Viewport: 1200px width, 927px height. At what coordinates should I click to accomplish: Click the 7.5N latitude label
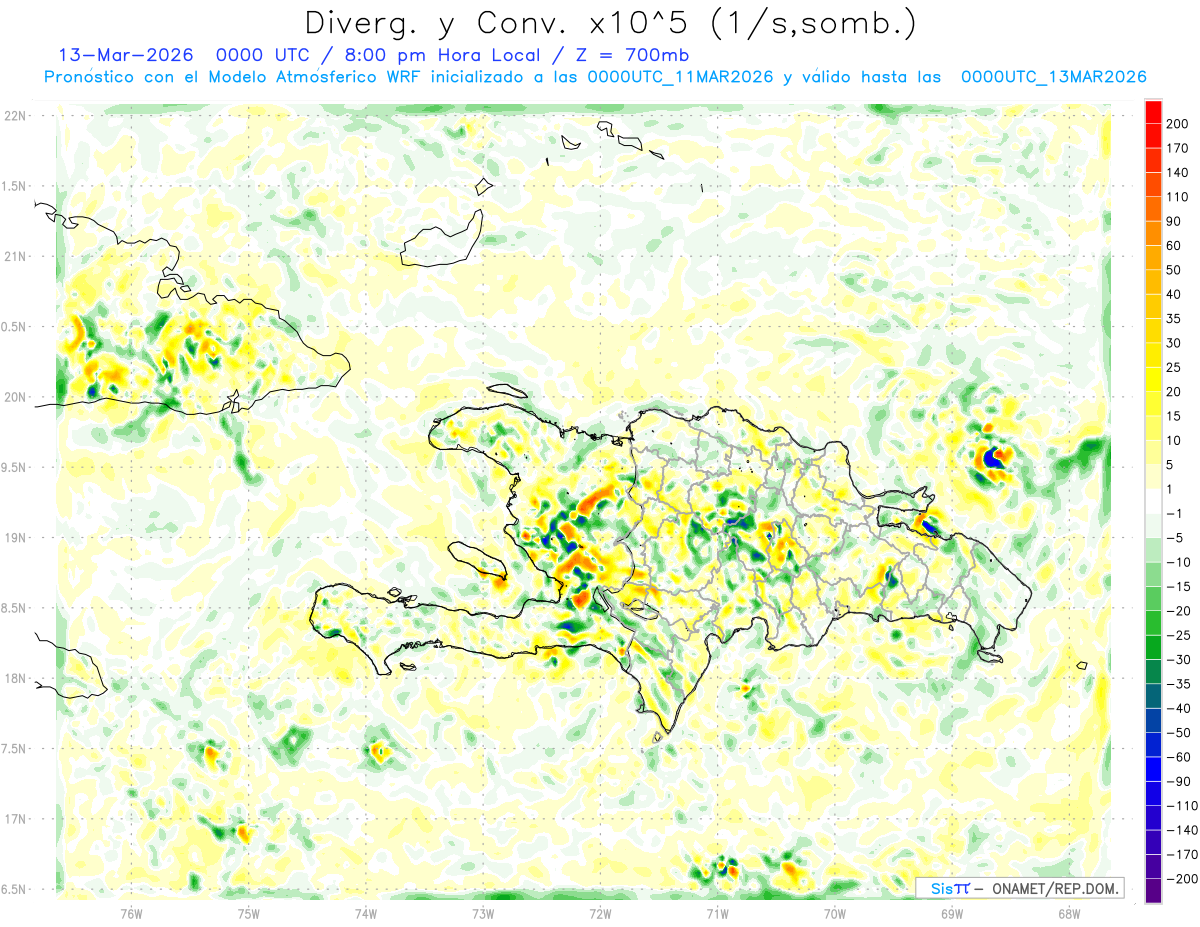(x=13, y=749)
